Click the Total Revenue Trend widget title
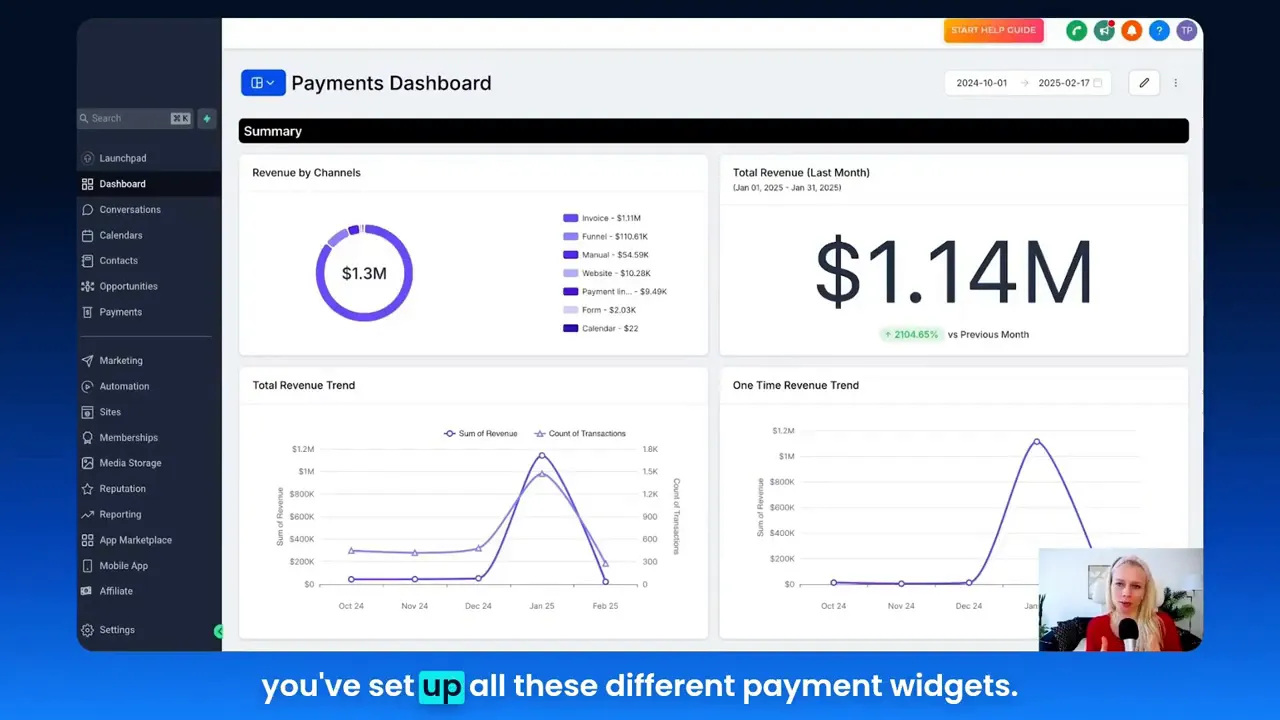 tap(303, 385)
